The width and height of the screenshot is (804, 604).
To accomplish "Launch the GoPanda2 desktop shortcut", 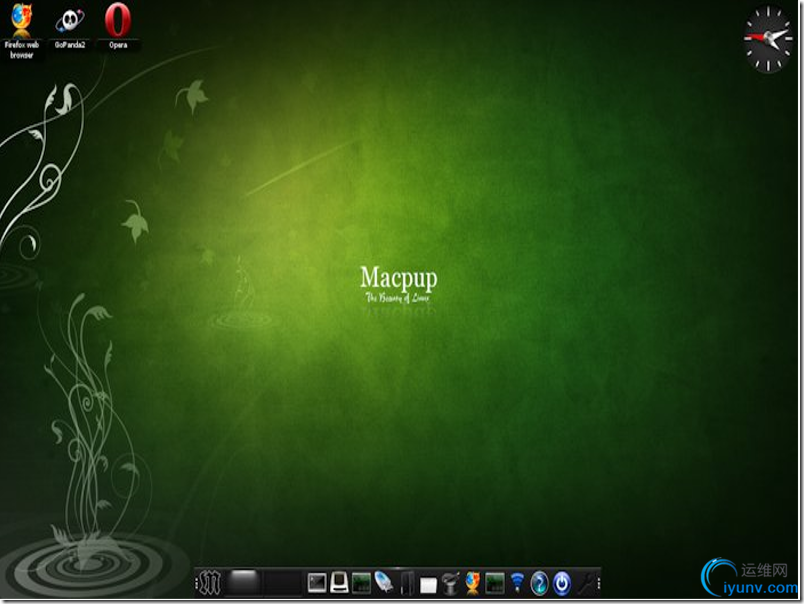I will 70,27.
